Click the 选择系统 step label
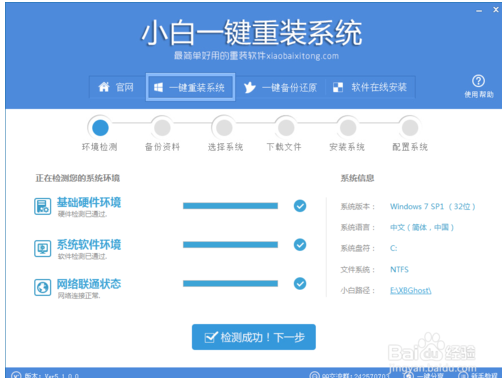The image size is (502, 378). [225, 147]
